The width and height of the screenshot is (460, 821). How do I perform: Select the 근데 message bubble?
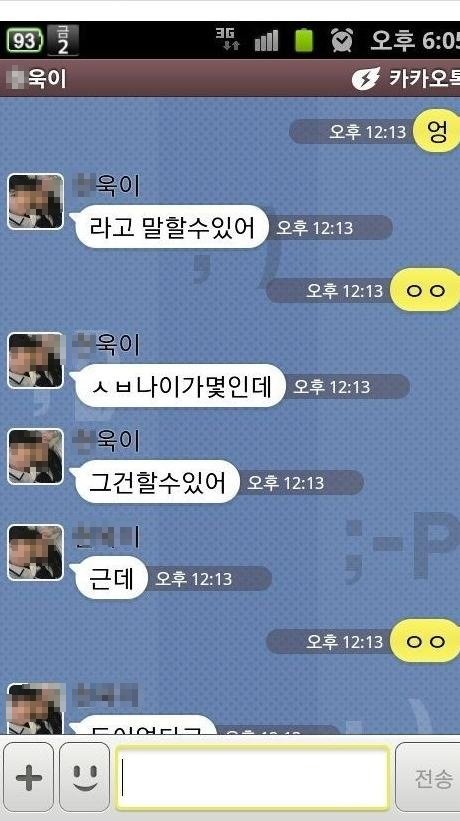click(x=111, y=578)
